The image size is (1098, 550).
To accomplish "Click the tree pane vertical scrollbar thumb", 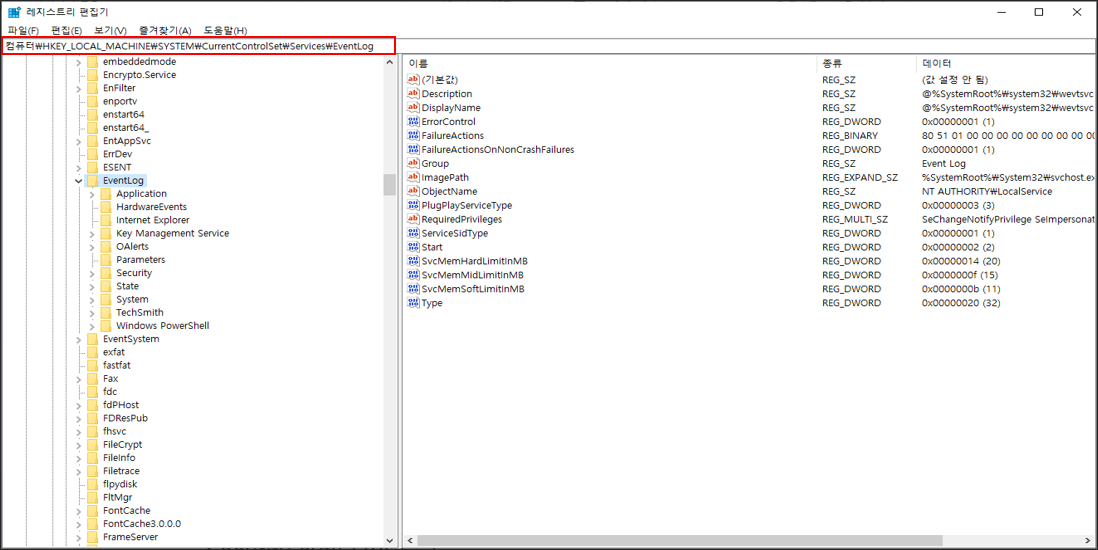I will (x=390, y=185).
